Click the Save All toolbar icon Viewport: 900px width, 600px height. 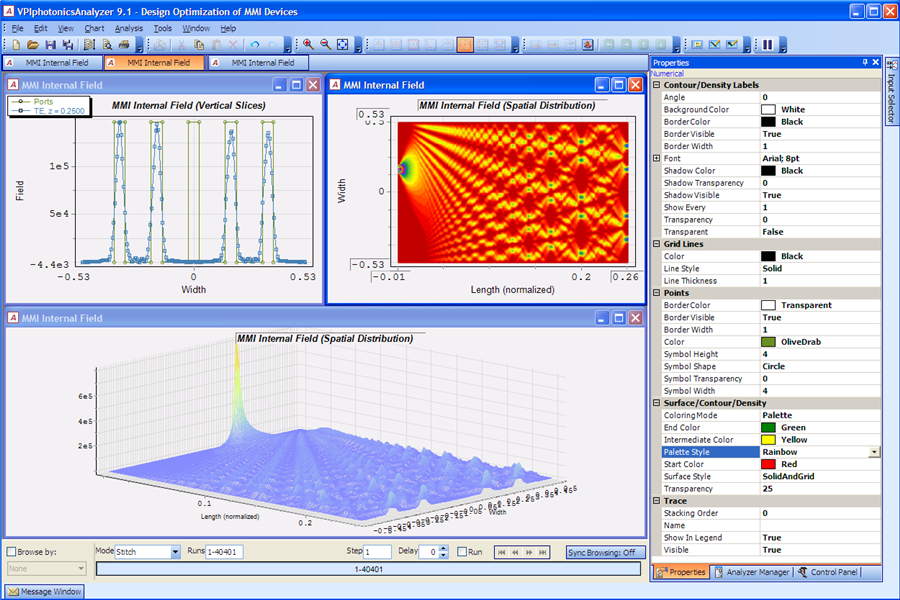click(68, 45)
